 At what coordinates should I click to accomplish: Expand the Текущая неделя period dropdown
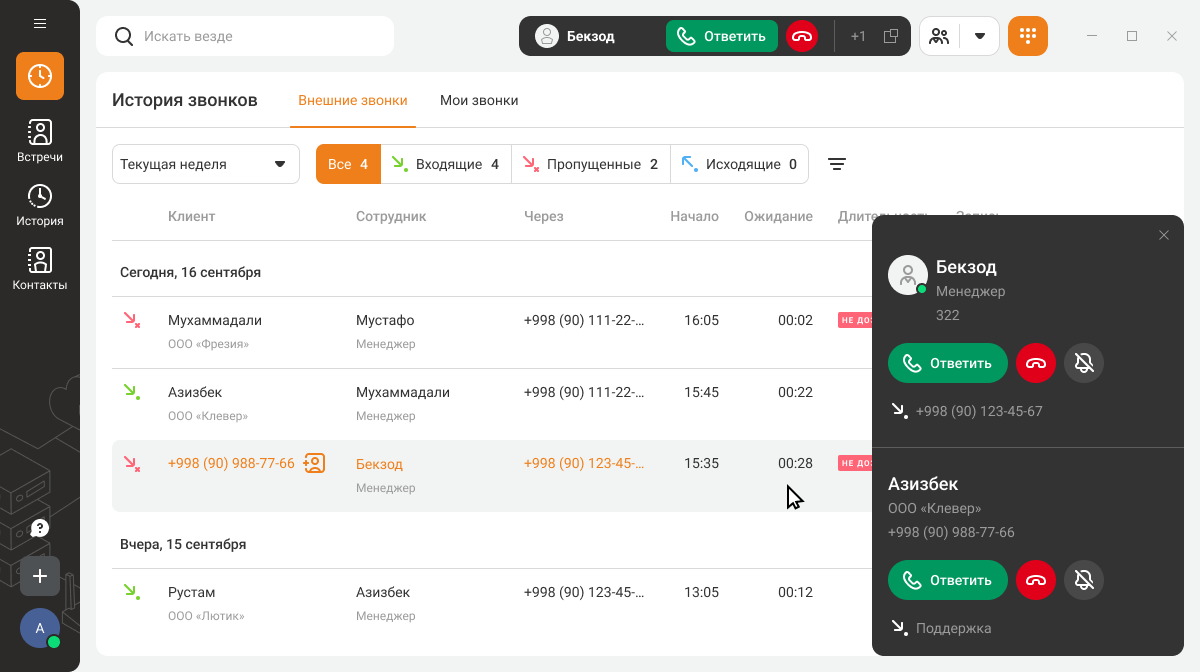pos(205,164)
